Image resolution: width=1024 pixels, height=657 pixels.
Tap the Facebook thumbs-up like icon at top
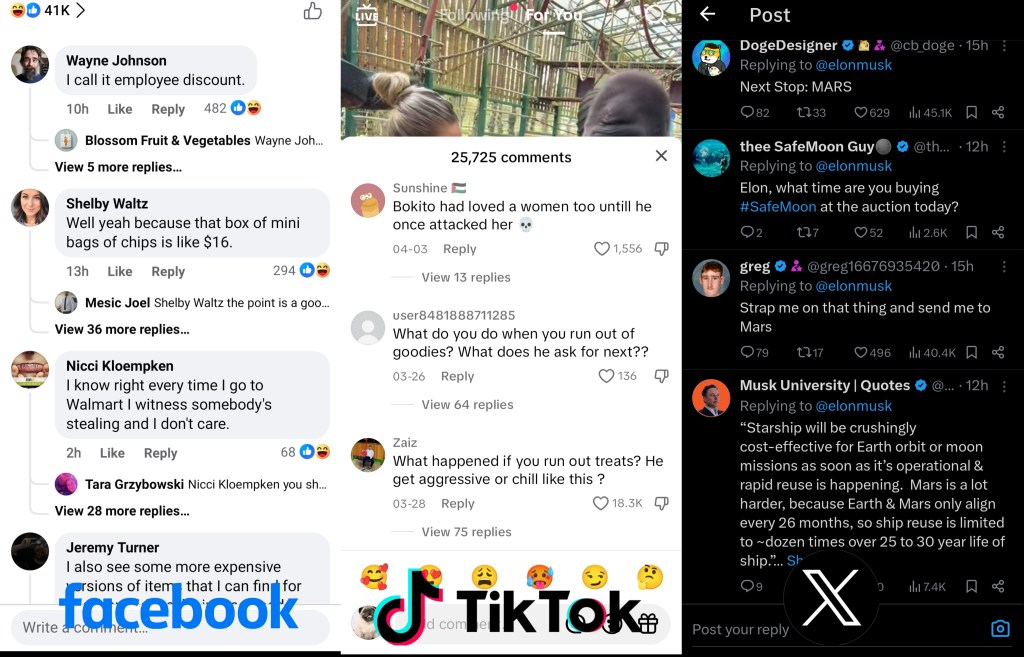click(313, 11)
